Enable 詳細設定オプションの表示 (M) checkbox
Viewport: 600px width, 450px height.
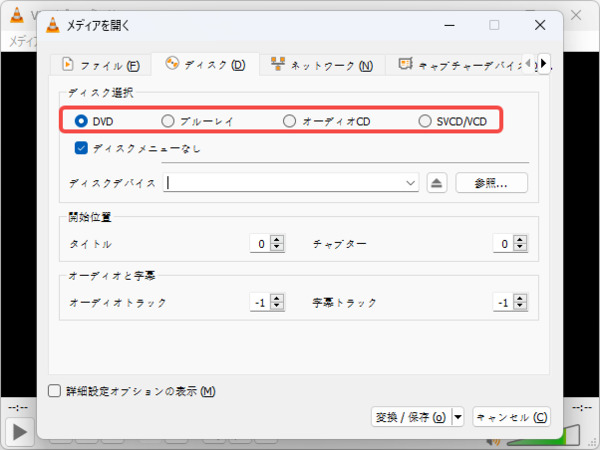click(54, 391)
